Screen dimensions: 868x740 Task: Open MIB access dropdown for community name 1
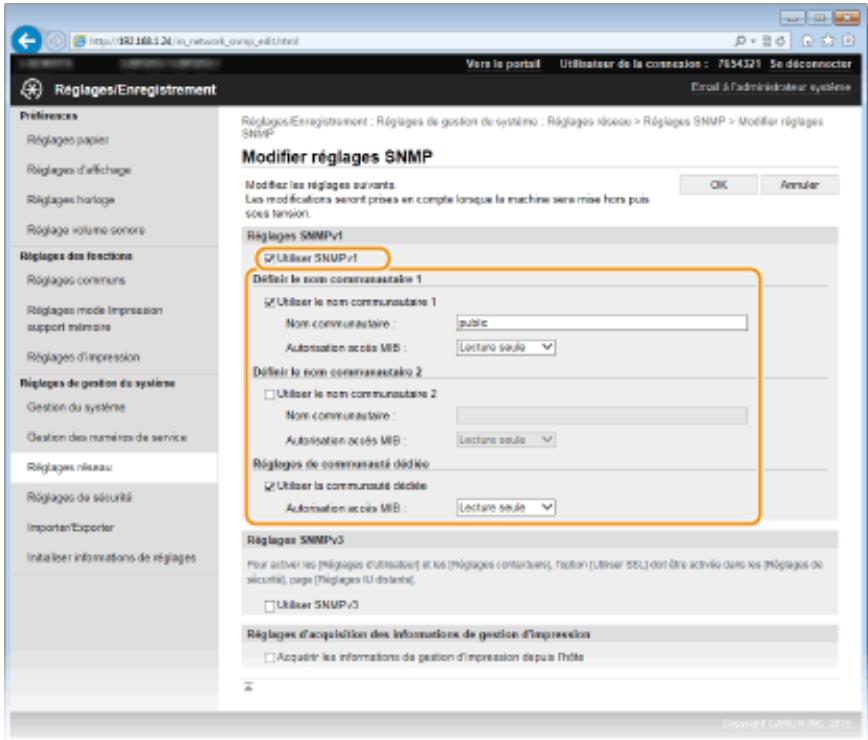(505, 347)
